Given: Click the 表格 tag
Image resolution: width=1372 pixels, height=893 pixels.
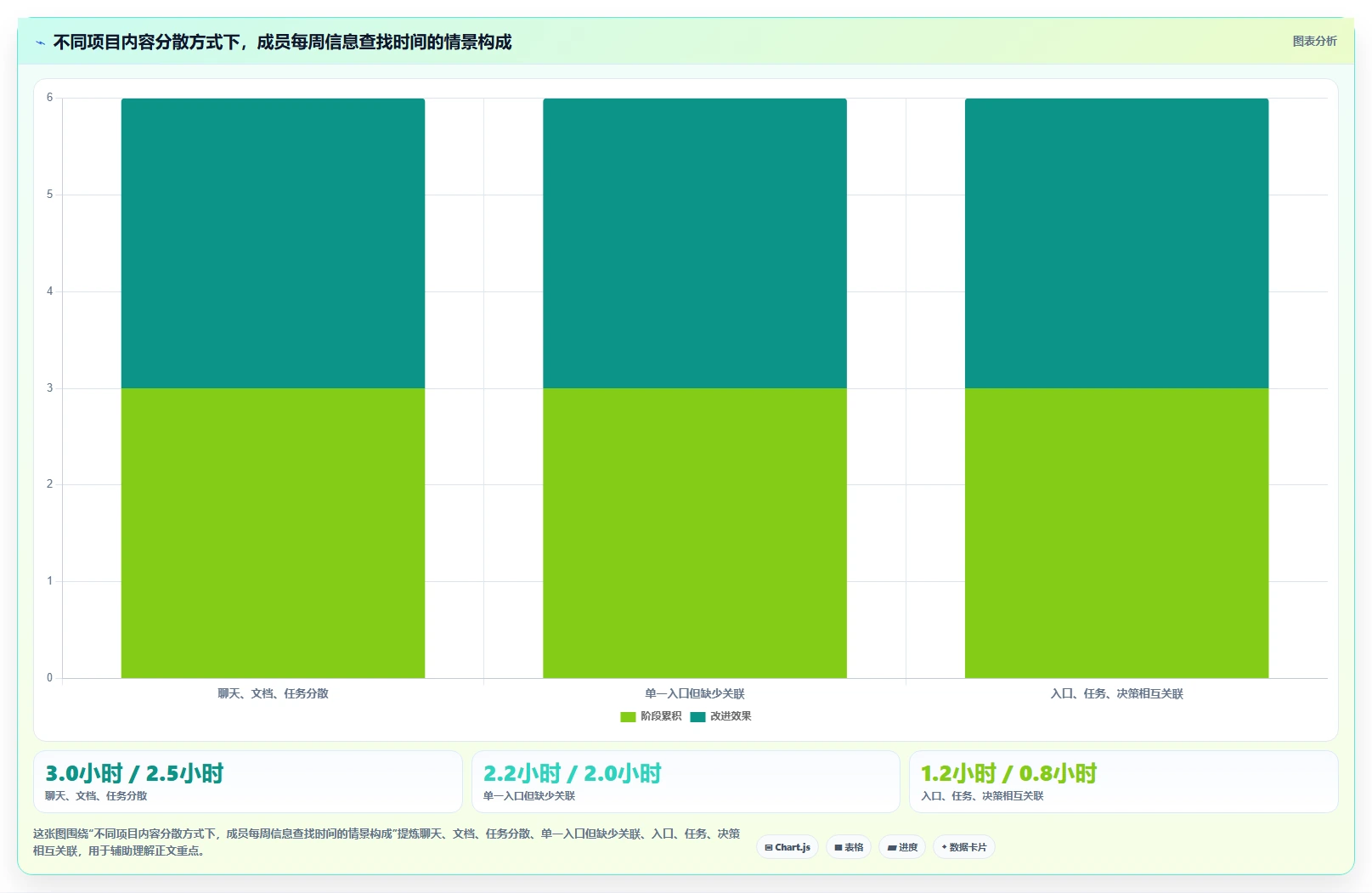Looking at the screenshot, I should point(849,847).
